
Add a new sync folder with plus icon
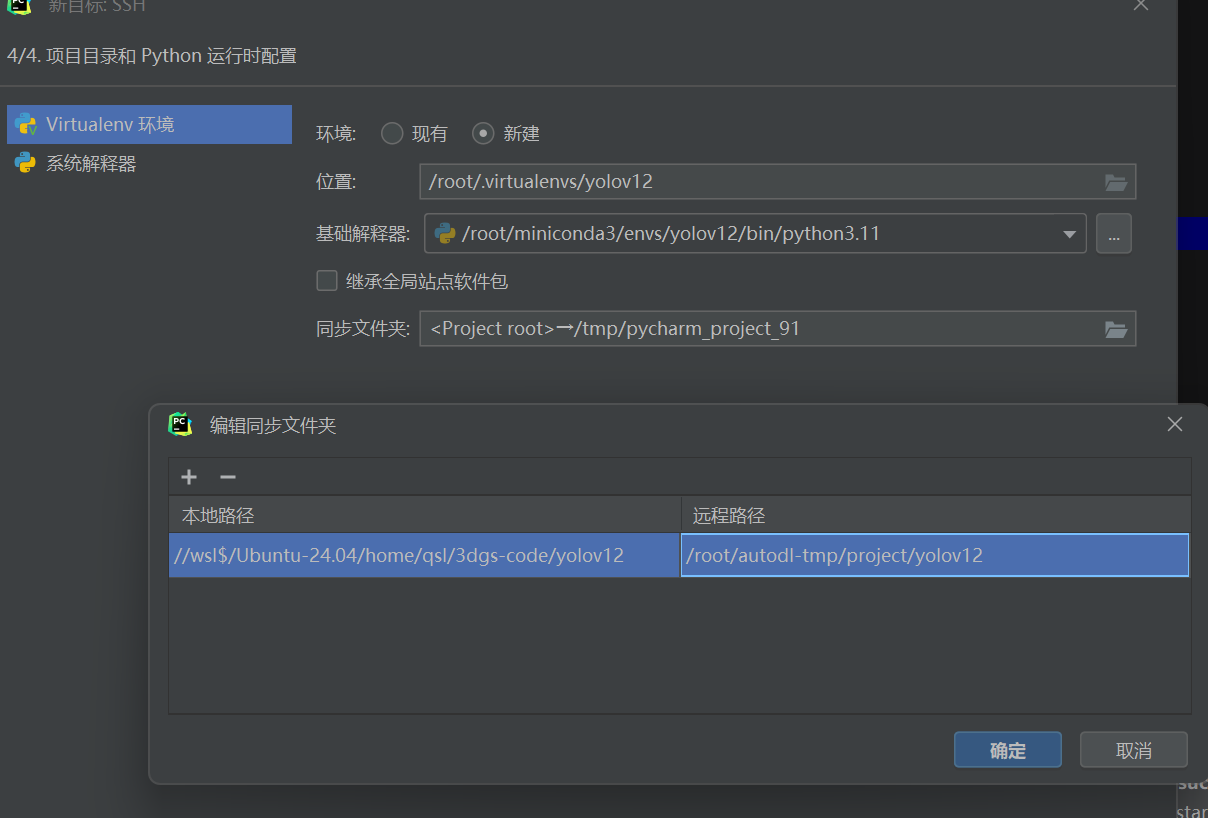click(x=189, y=477)
